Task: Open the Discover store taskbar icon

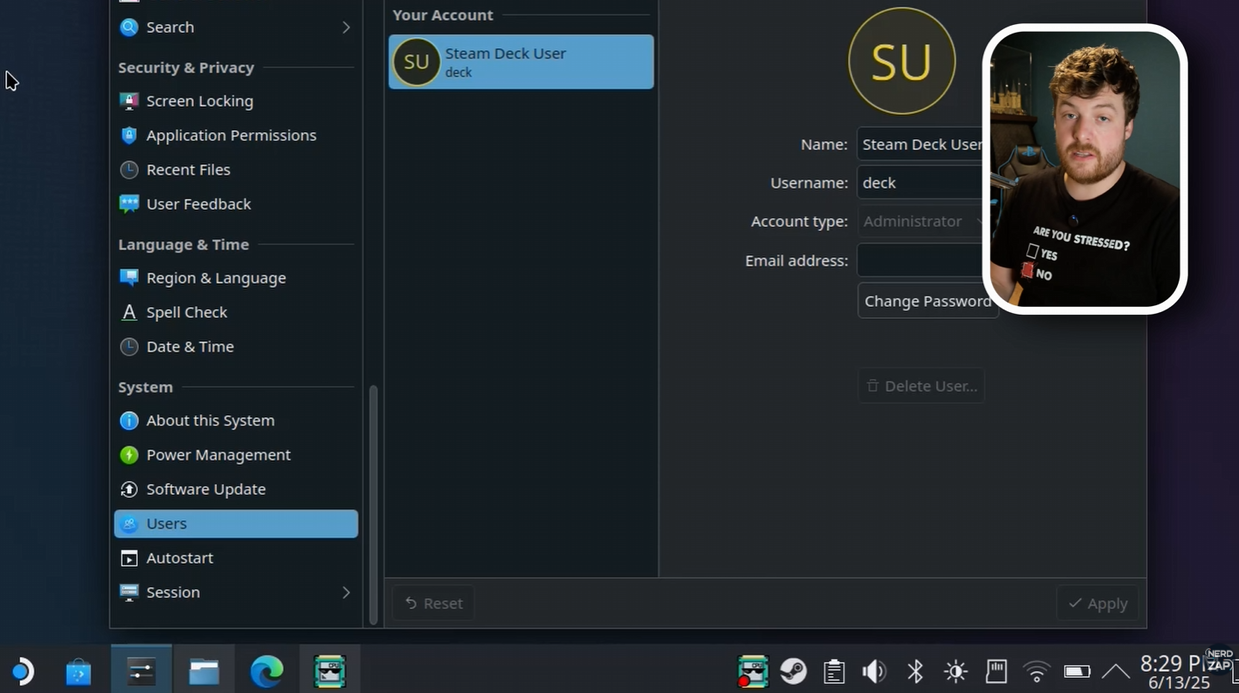Action: (78, 671)
